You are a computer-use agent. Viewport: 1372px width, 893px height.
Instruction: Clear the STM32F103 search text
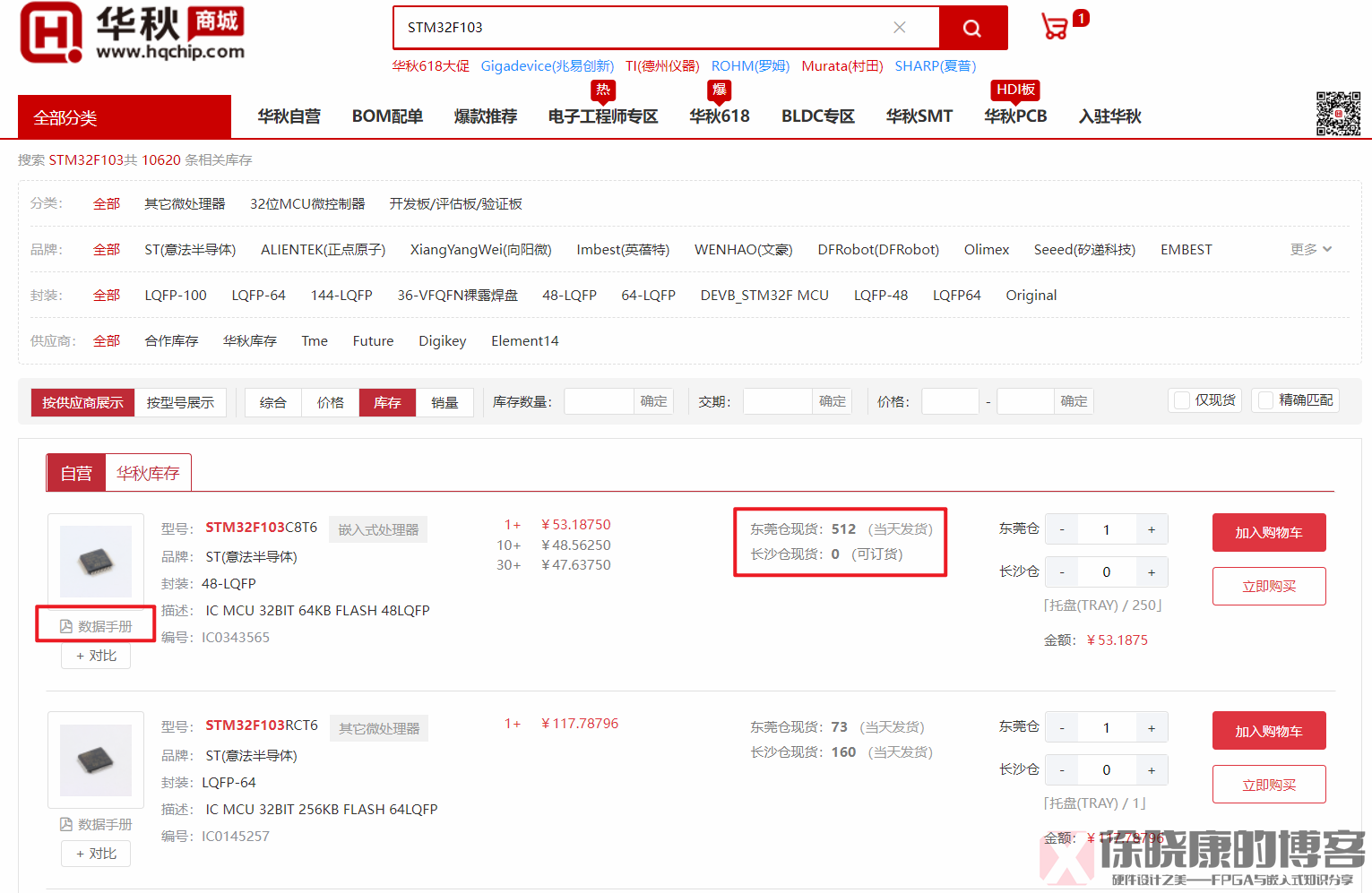click(900, 28)
